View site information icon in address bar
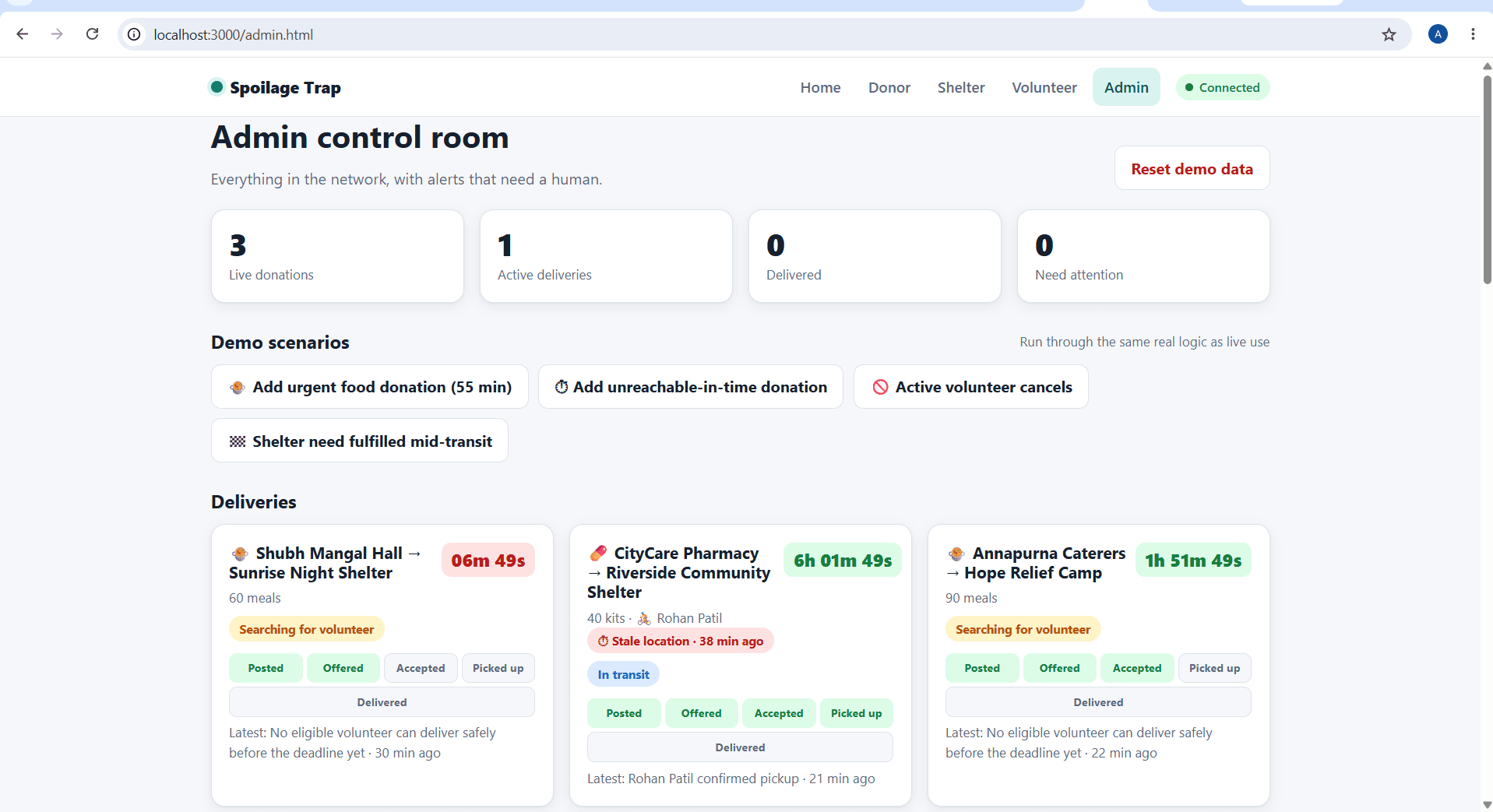 click(134, 34)
